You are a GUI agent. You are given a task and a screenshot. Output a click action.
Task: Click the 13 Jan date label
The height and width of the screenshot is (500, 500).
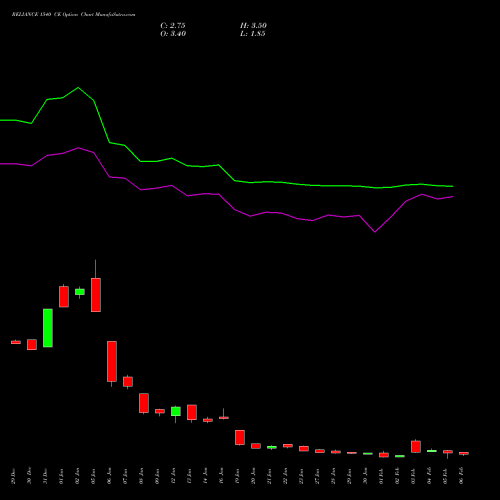(x=189, y=476)
